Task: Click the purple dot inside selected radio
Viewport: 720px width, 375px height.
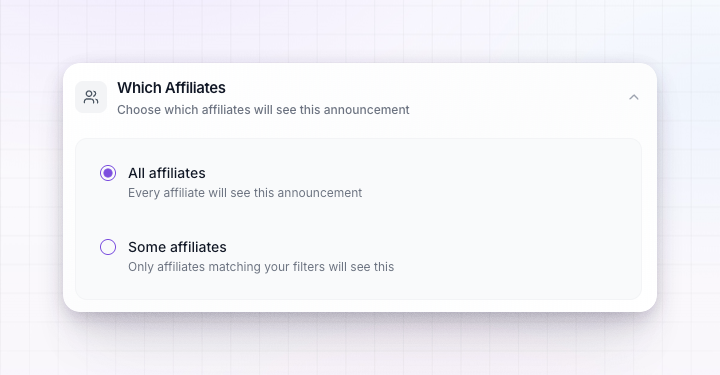Action: (108, 173)
